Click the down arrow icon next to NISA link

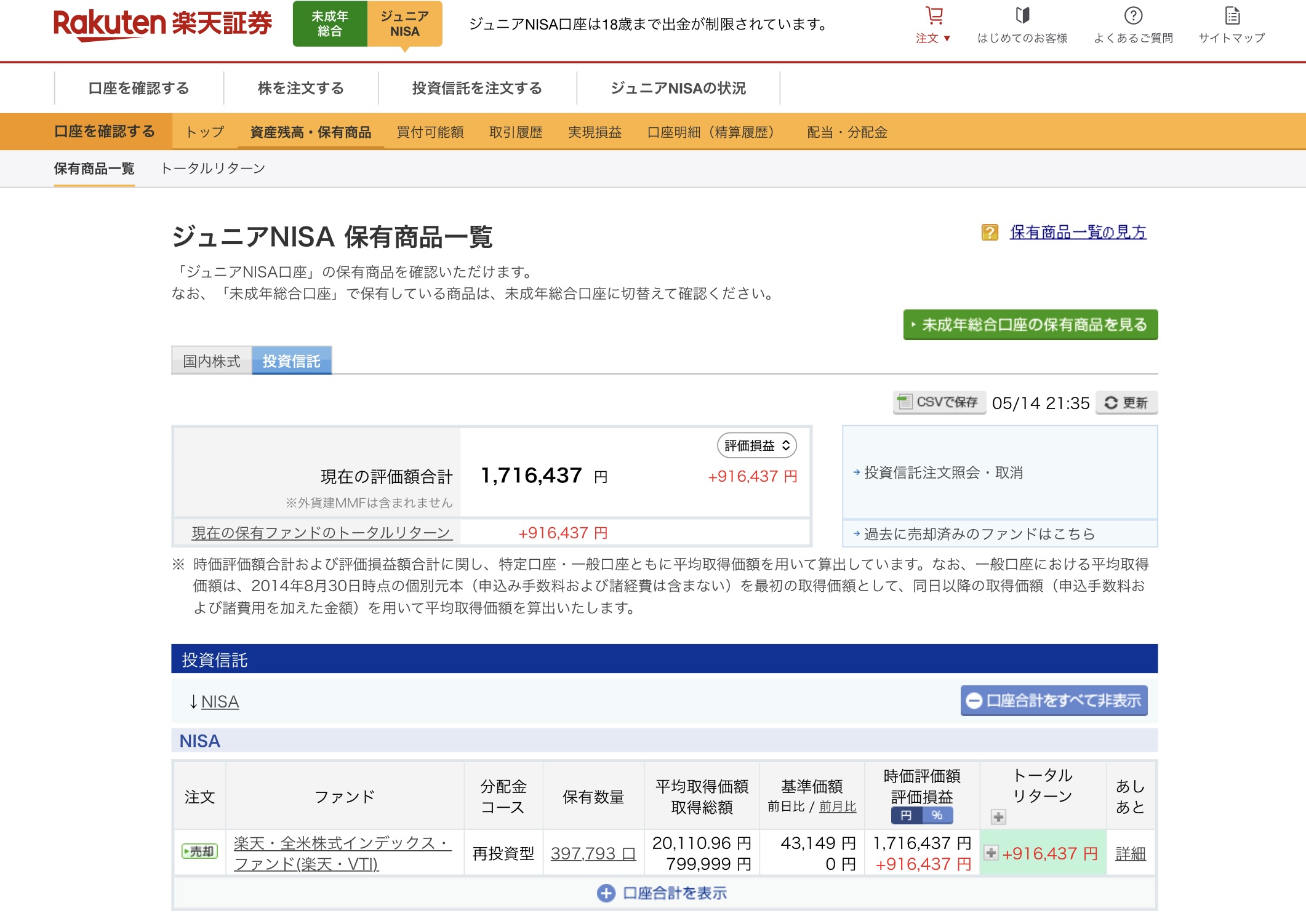pyautogui.click(x=193, y=701)
